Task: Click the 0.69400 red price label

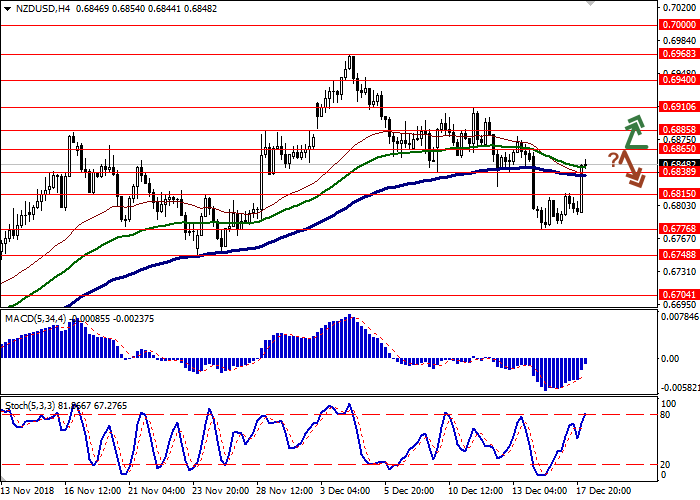Action: [679, 80]
